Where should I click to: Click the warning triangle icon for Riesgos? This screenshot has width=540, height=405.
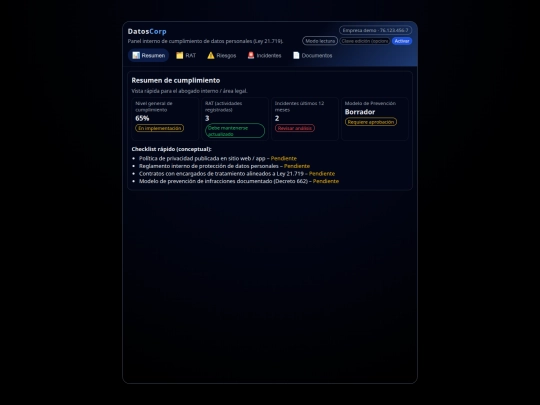[x=211, y=55]
